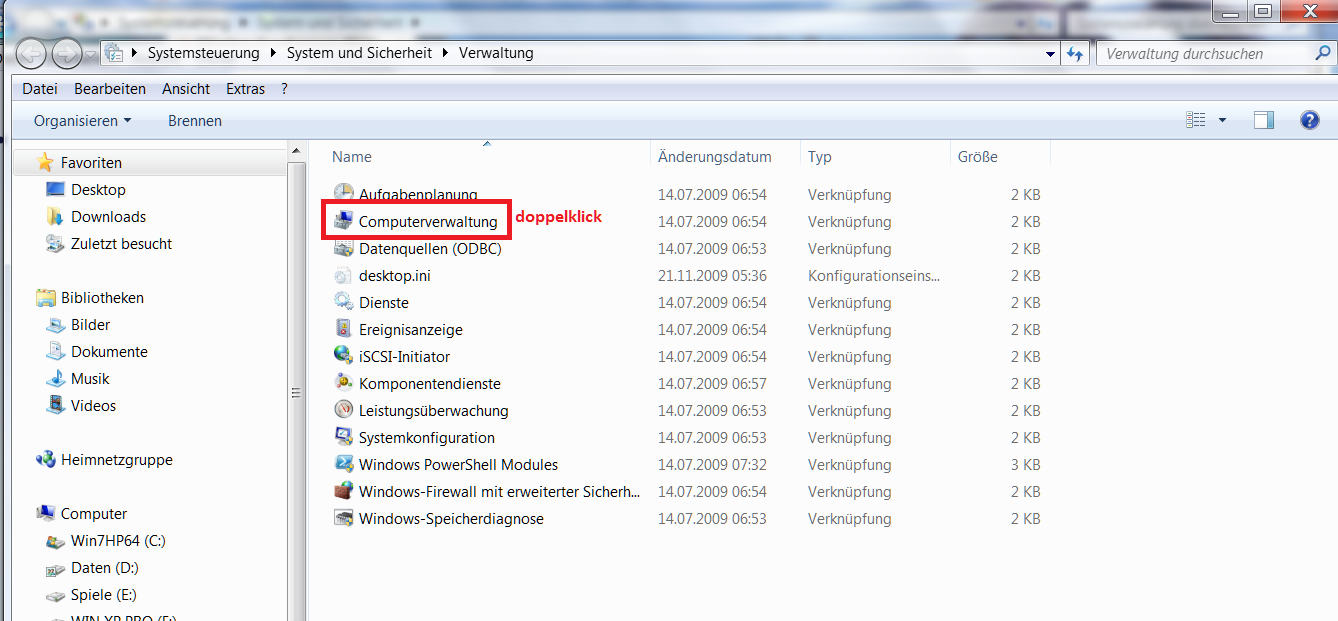The height and width of the screenshot is (621, 1338).
Task: Click the Computer icon in navigation pane
Action: pyautogui.click(x=45, y=513)
